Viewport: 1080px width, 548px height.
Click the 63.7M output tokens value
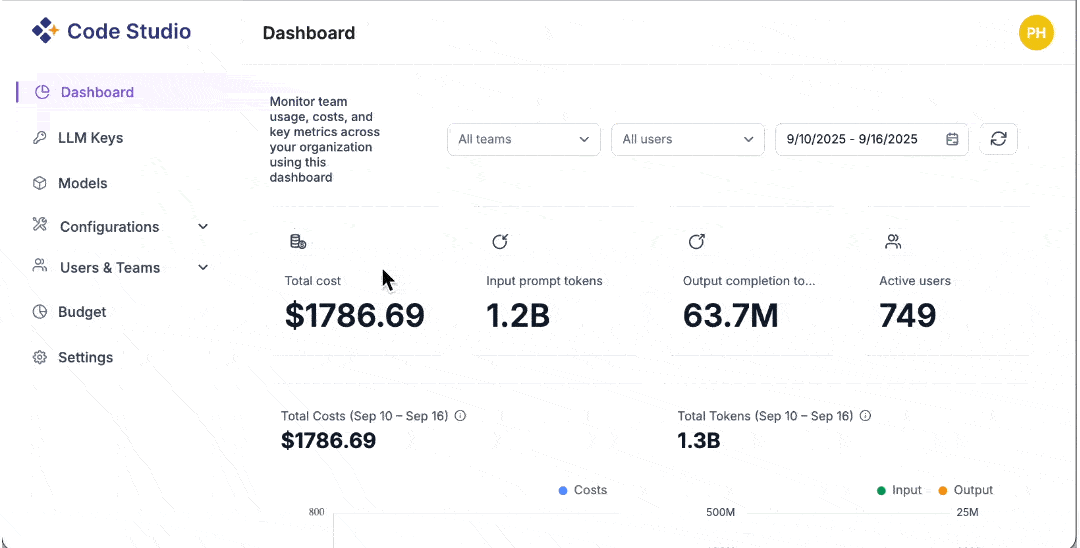pyautogui.click(x=731, y=315)
